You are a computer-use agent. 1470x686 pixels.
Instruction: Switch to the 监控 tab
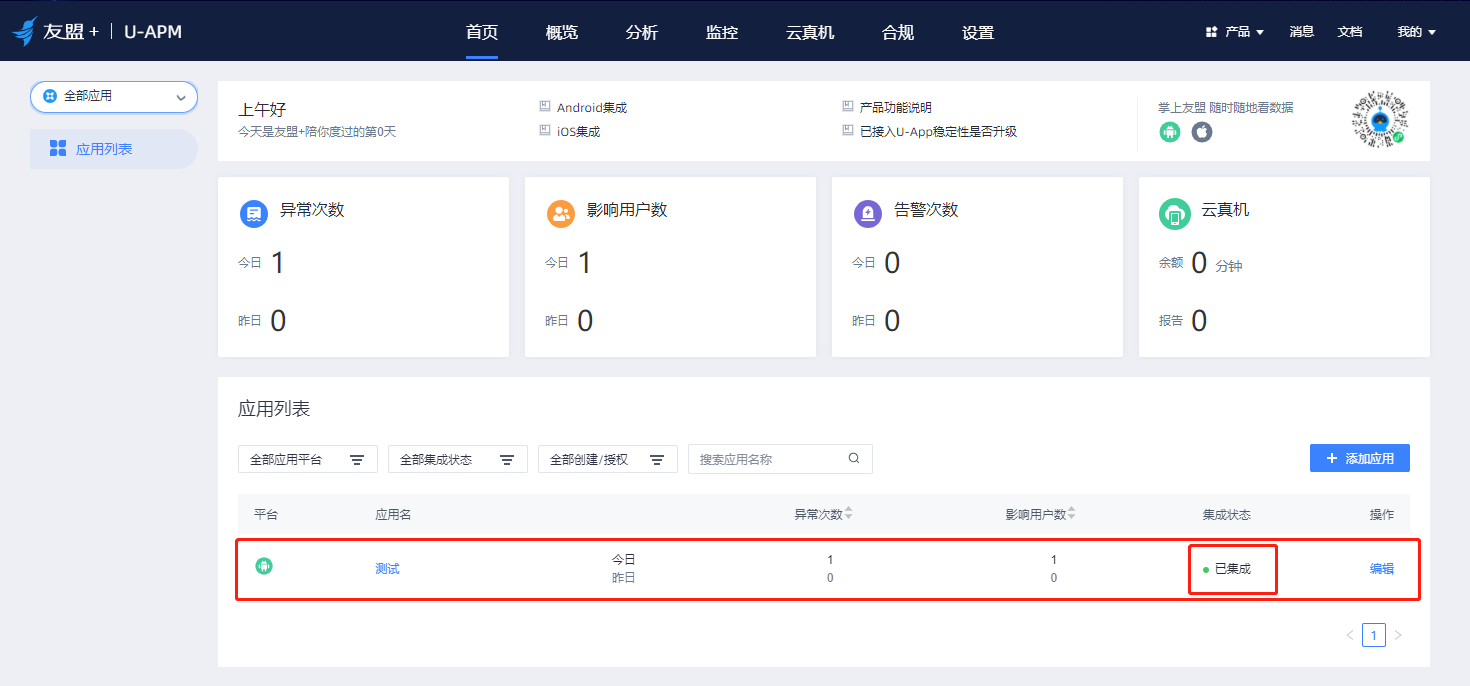pos(721,32)
